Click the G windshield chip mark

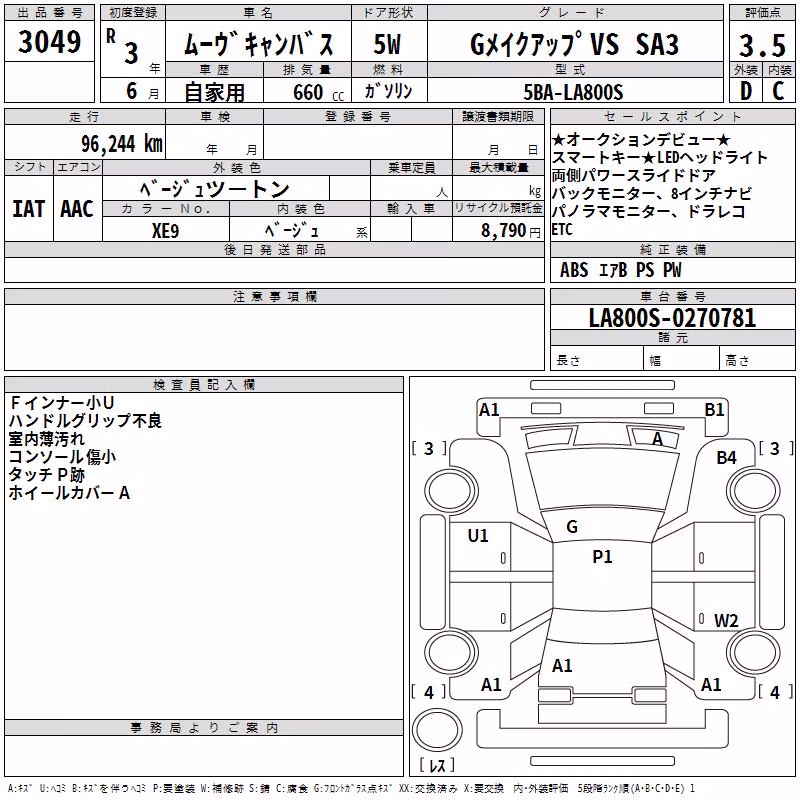tap(572, 527)
